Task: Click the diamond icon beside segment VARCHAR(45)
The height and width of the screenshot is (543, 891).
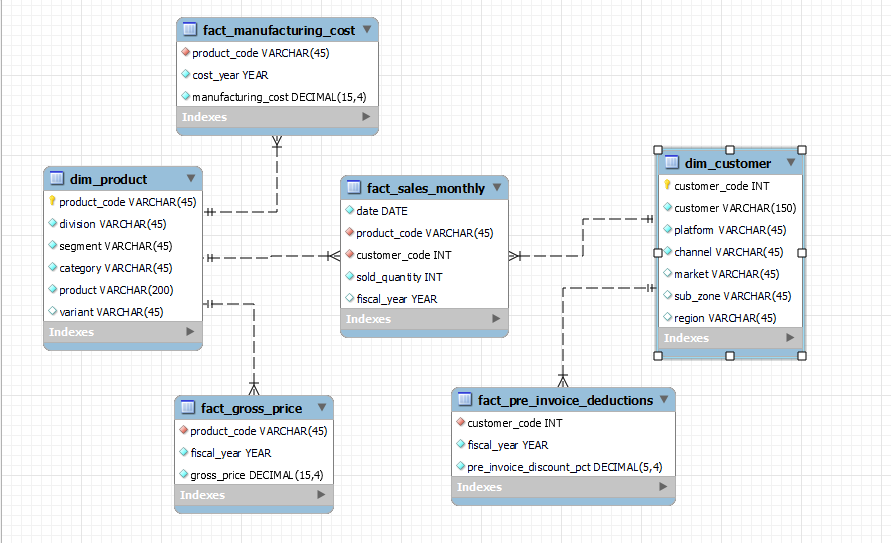Action: pos(53,245)
